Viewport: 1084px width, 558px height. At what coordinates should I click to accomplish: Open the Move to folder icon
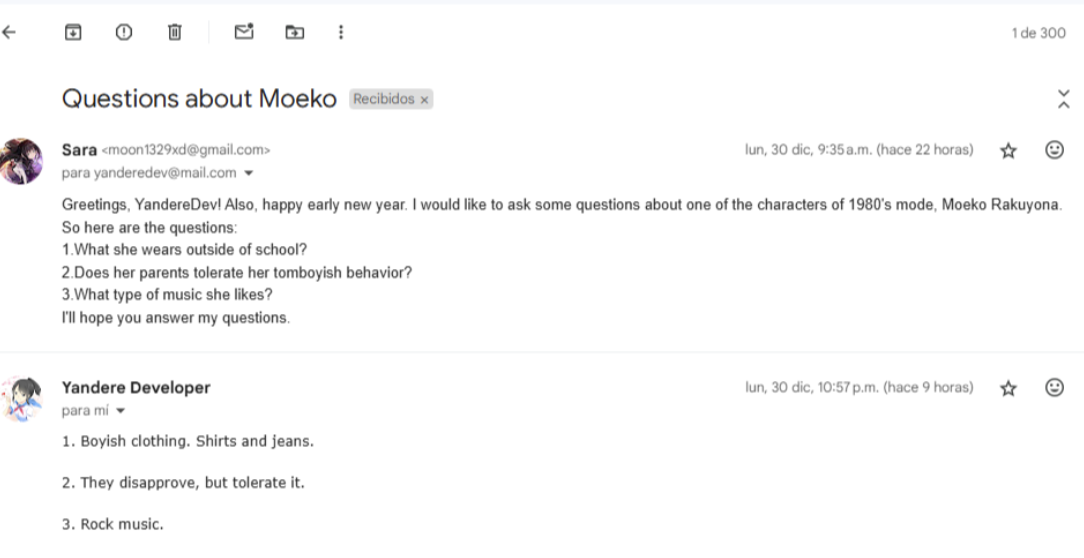click(294, 33)
